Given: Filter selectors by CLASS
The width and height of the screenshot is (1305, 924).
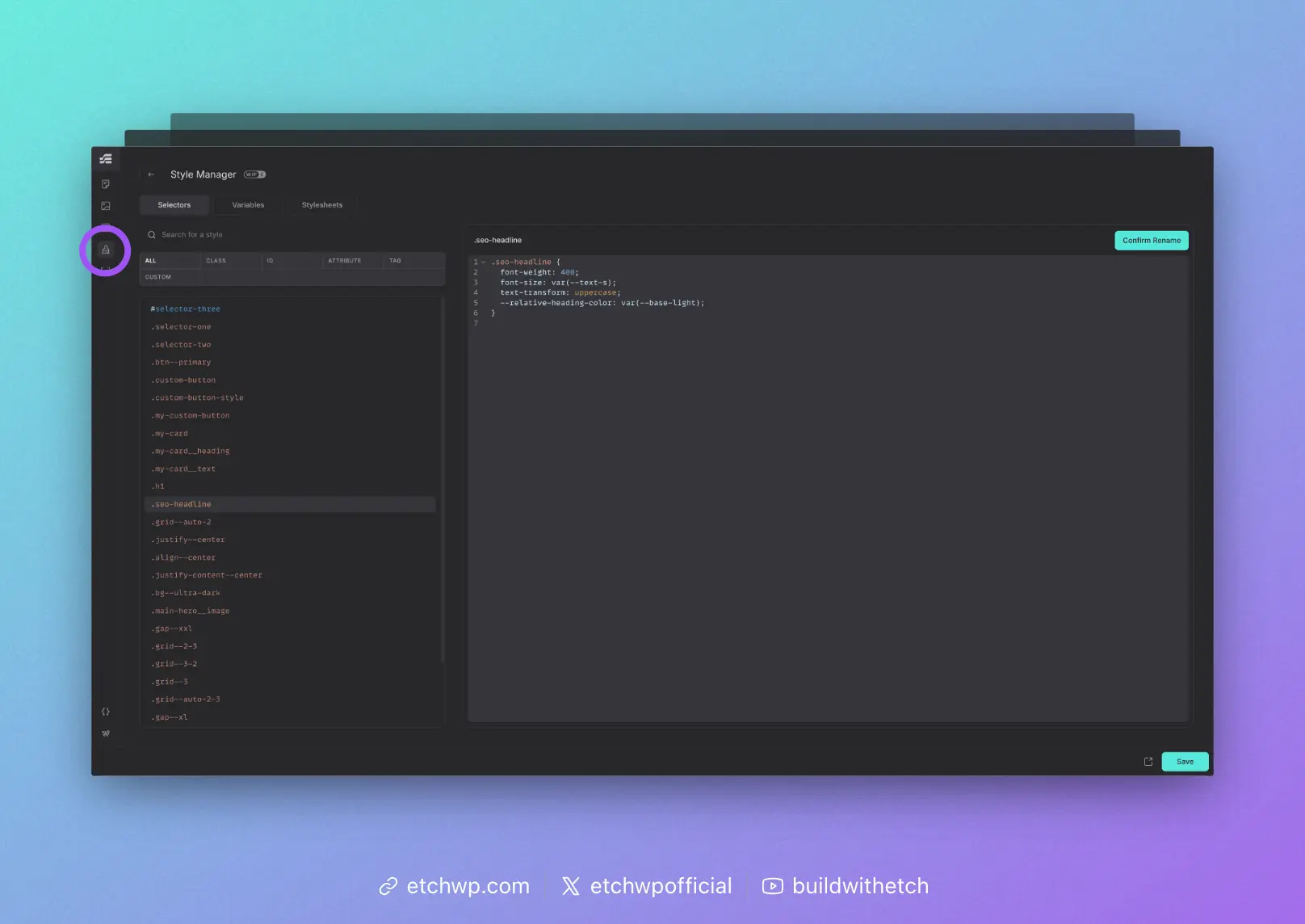Looking at the screenshot, I should click(x=216, y=261).
